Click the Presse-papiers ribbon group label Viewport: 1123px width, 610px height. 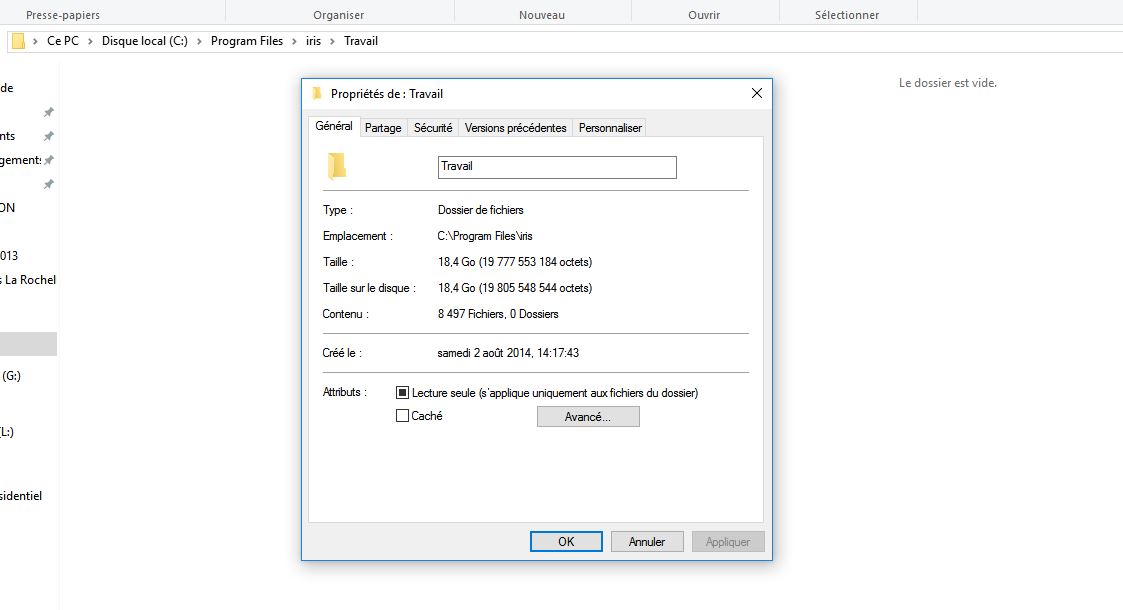63,15
